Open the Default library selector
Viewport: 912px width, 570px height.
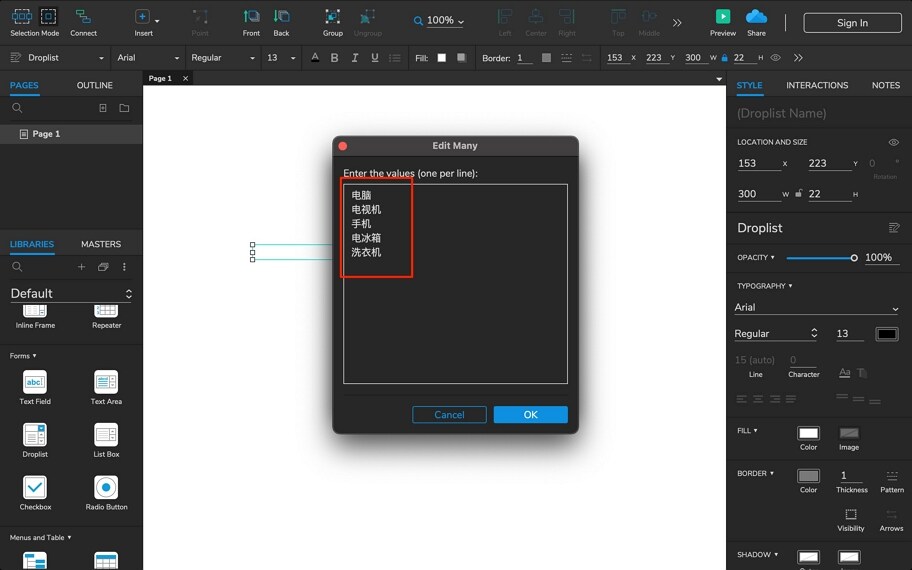pyautogui.click(x=71, y=294)
